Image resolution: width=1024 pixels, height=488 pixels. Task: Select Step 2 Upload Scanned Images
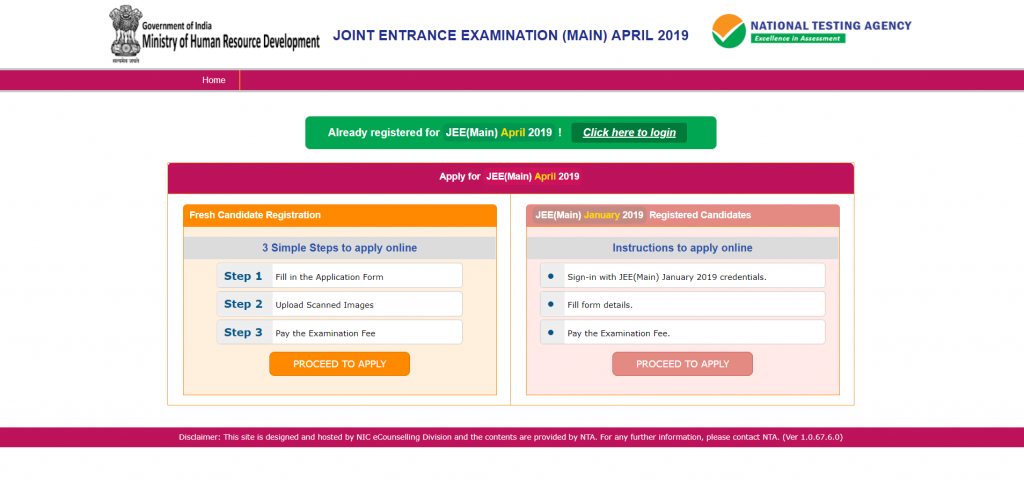340,304
